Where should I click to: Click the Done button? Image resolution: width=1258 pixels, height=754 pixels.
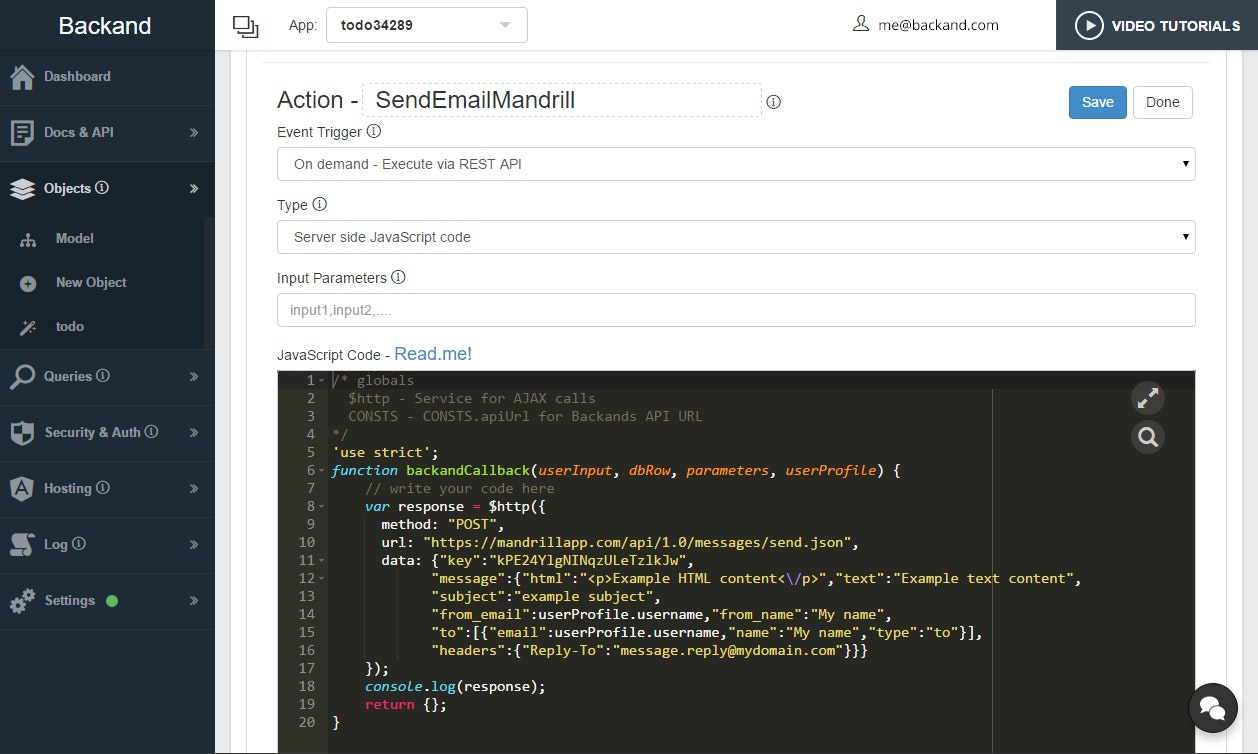(1162, 102)
